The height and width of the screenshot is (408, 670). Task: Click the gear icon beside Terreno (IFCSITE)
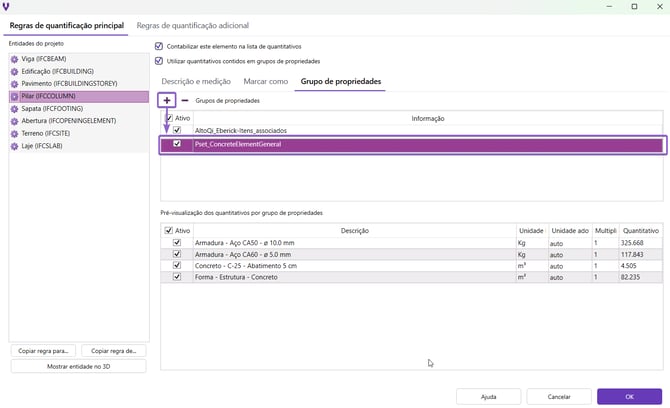(x=14, y=133)
